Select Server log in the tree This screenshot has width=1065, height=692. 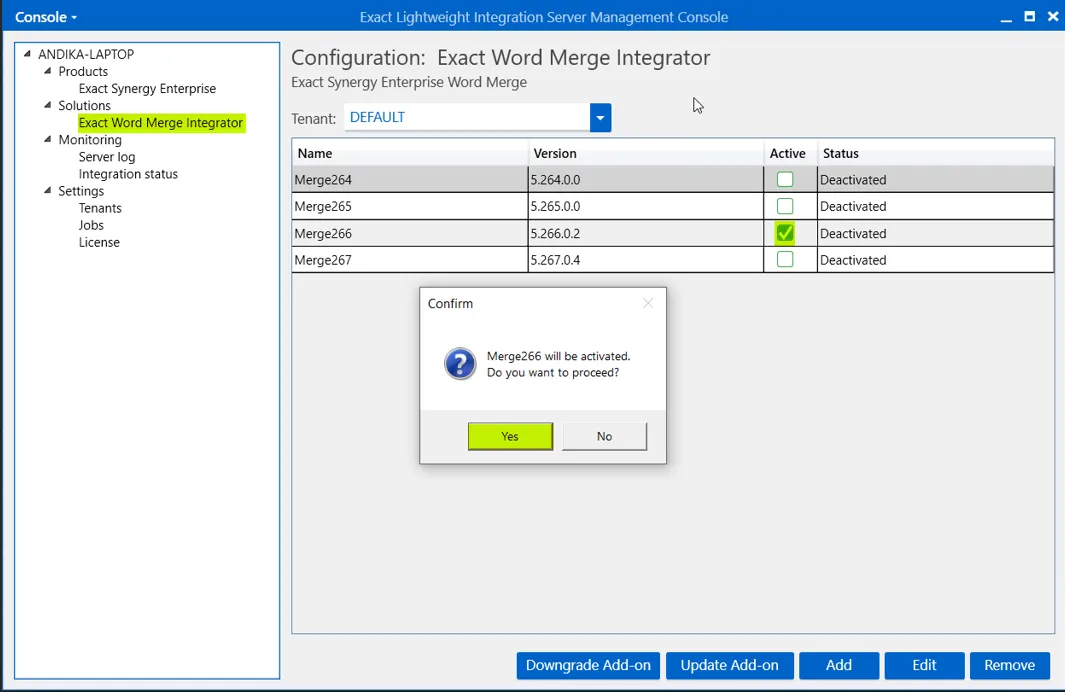(107, 157)
